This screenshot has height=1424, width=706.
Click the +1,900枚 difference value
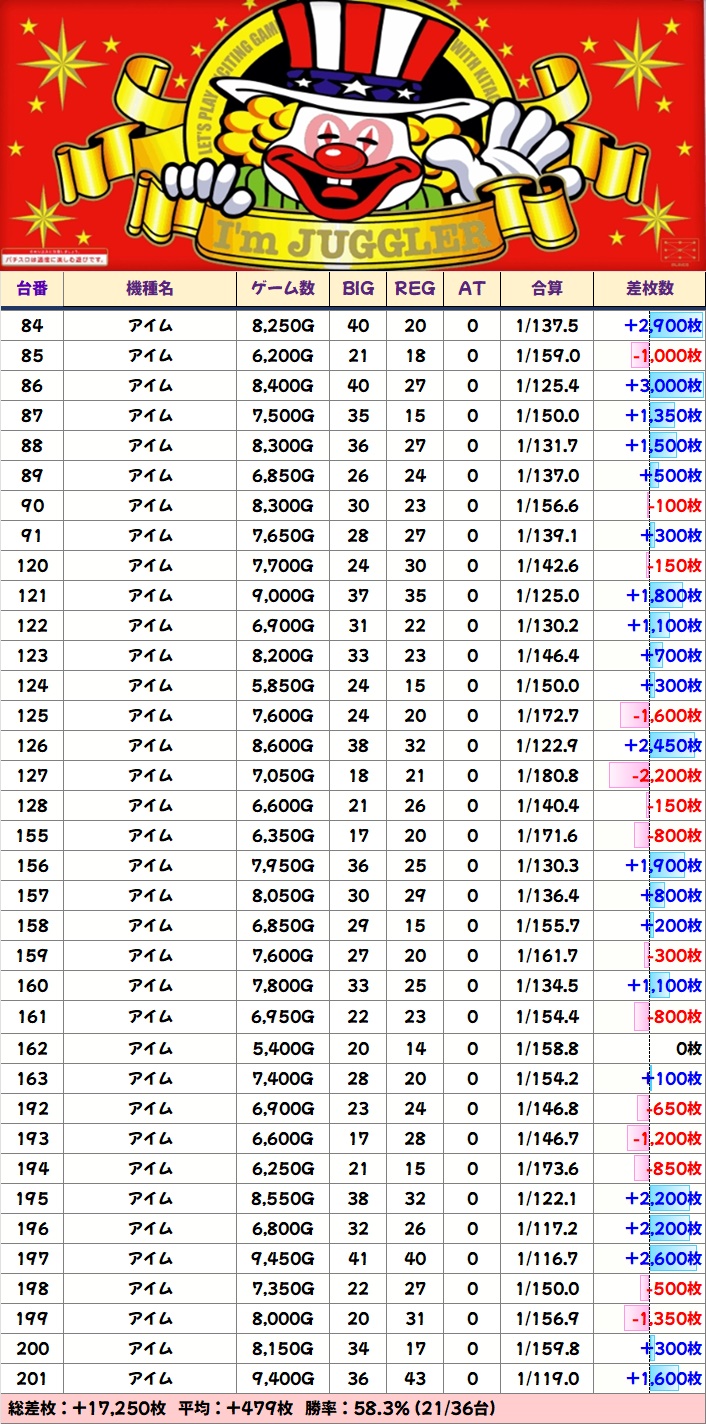(x=664, y=866)
